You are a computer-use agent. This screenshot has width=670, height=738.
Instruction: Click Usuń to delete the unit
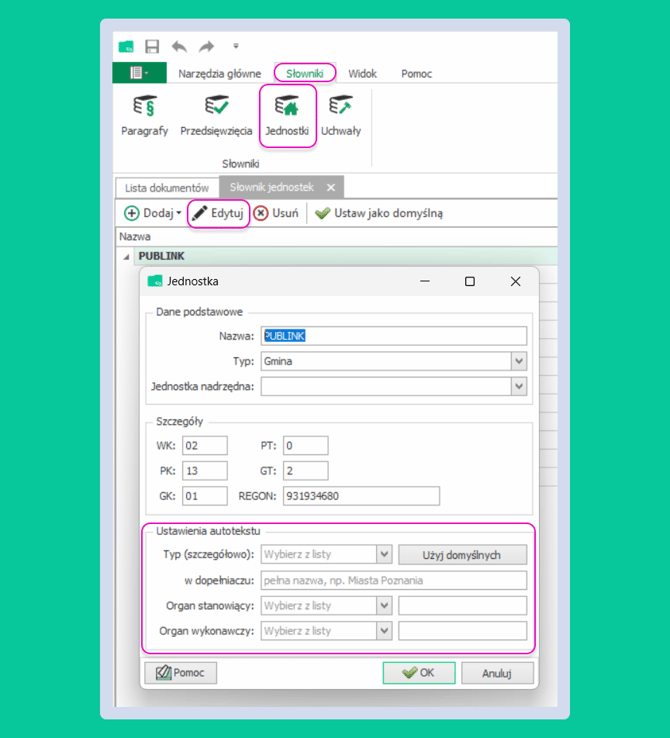click(x=276, y=213)
